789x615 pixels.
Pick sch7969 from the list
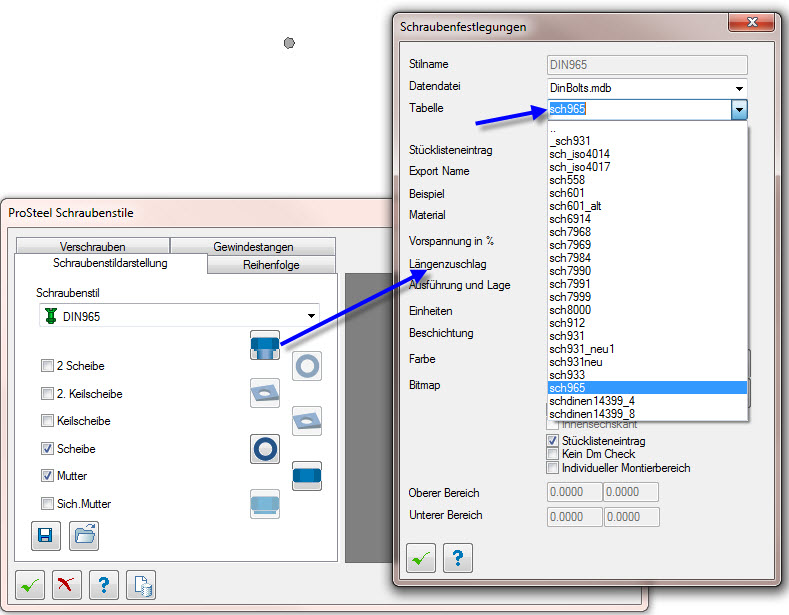(x=647, y=245)
